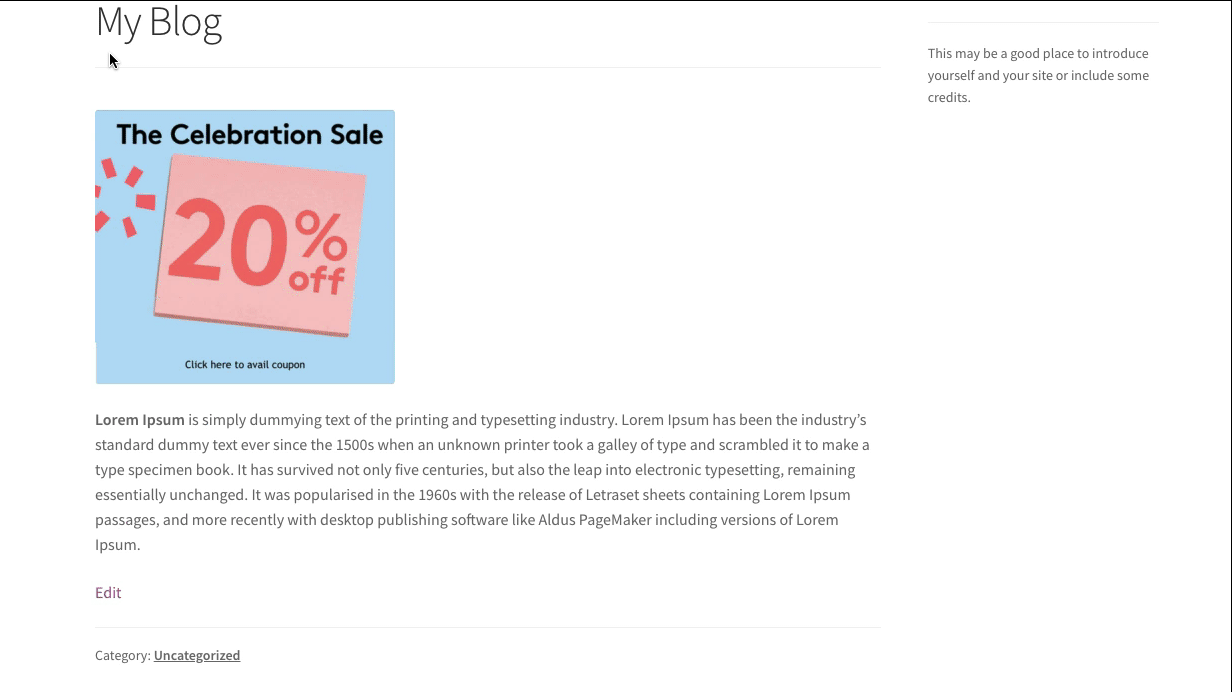Click the large '20' numeral in banner

pos(229,240)
